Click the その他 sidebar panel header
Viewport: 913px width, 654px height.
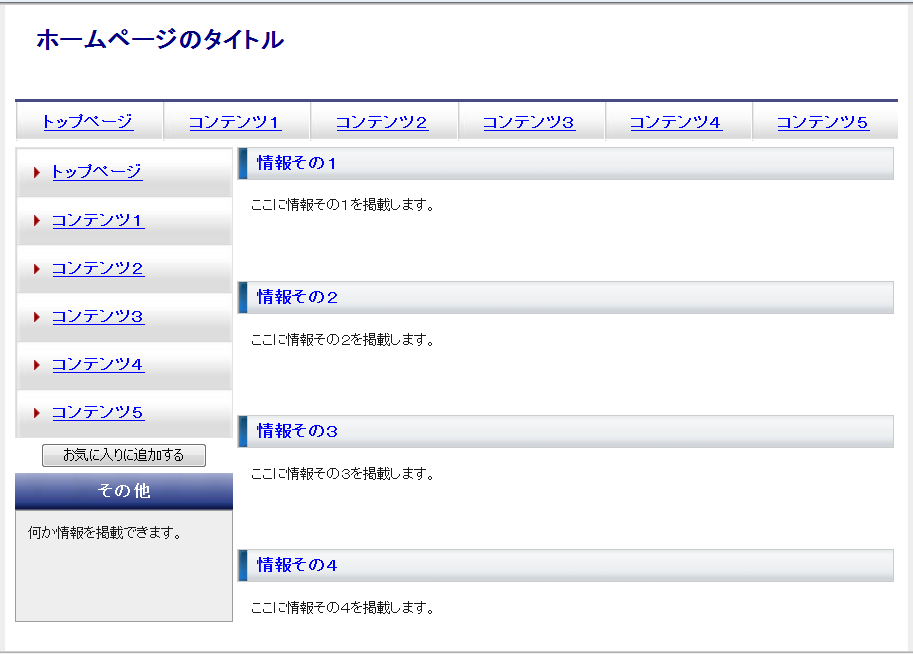coord(124,491)
